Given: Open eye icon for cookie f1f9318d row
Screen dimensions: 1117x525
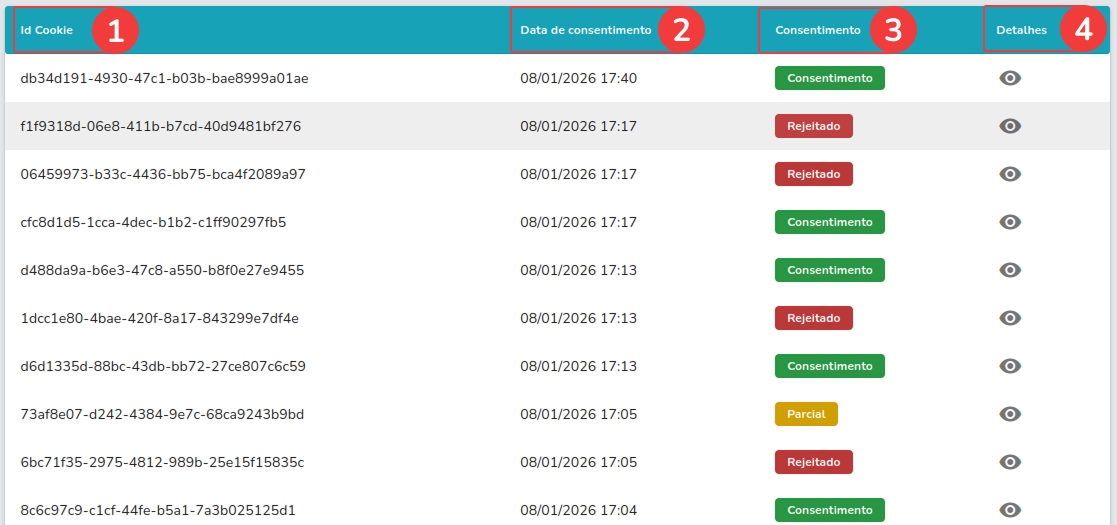Looking at the screenshot, I should point(1010,126).
